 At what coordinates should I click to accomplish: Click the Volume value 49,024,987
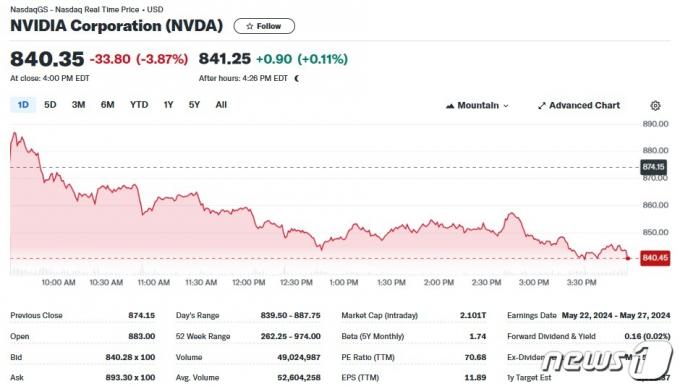pos(299,357)
